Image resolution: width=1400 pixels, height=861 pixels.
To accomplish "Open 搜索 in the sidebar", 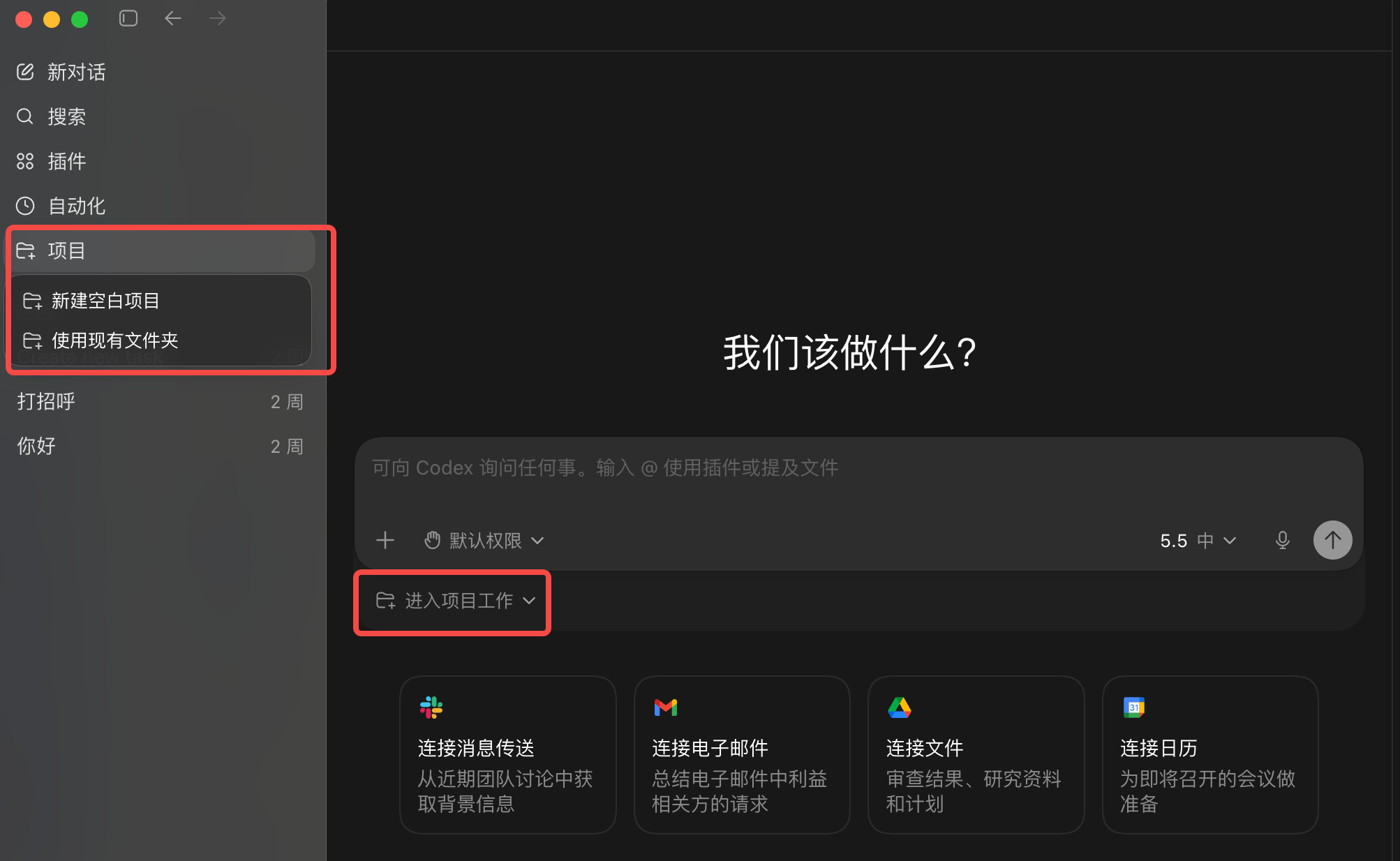I will click(161, 117).
